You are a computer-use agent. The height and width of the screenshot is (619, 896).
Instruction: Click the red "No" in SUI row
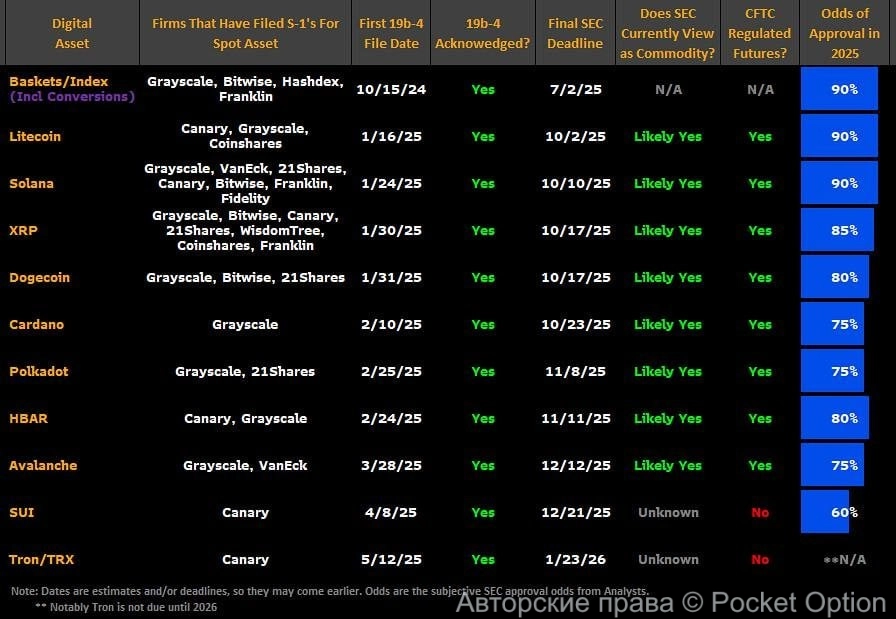[760, 512]
